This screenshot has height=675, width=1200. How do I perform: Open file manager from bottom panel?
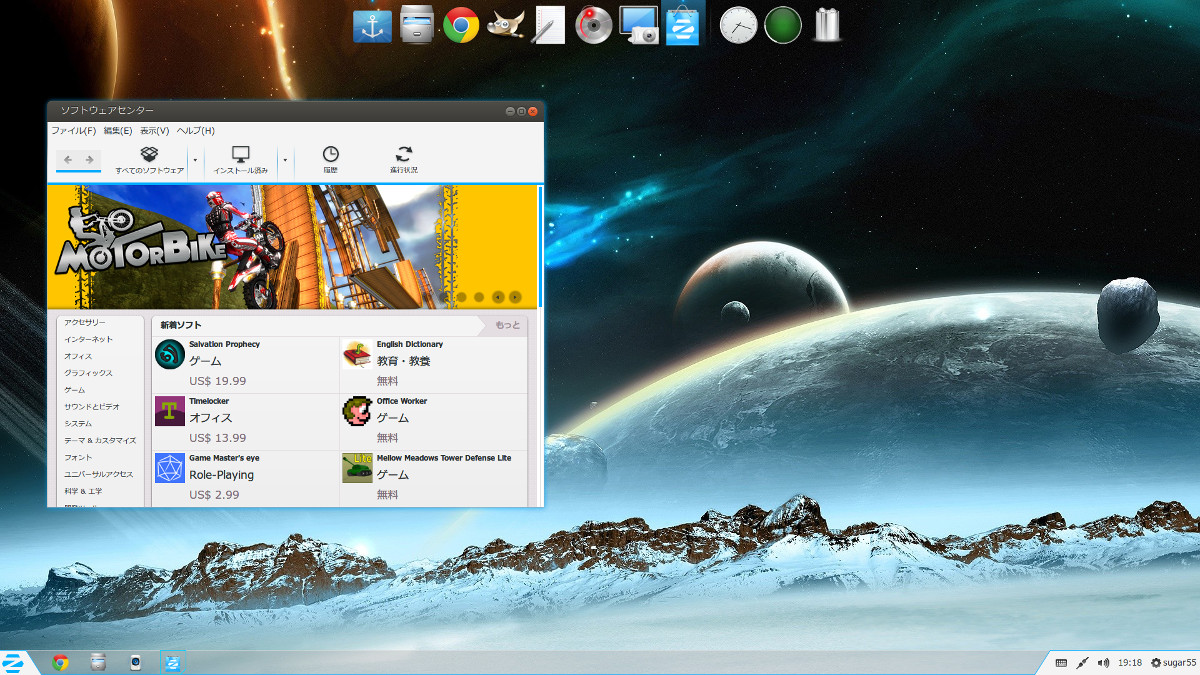(97, 662)
